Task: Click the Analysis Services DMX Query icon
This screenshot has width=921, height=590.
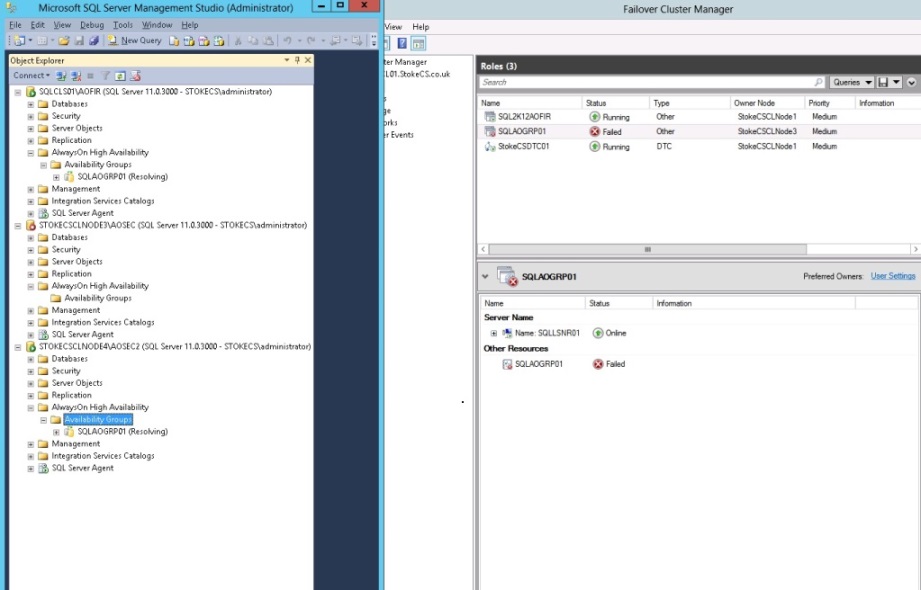Action: [x=204, y=41]
